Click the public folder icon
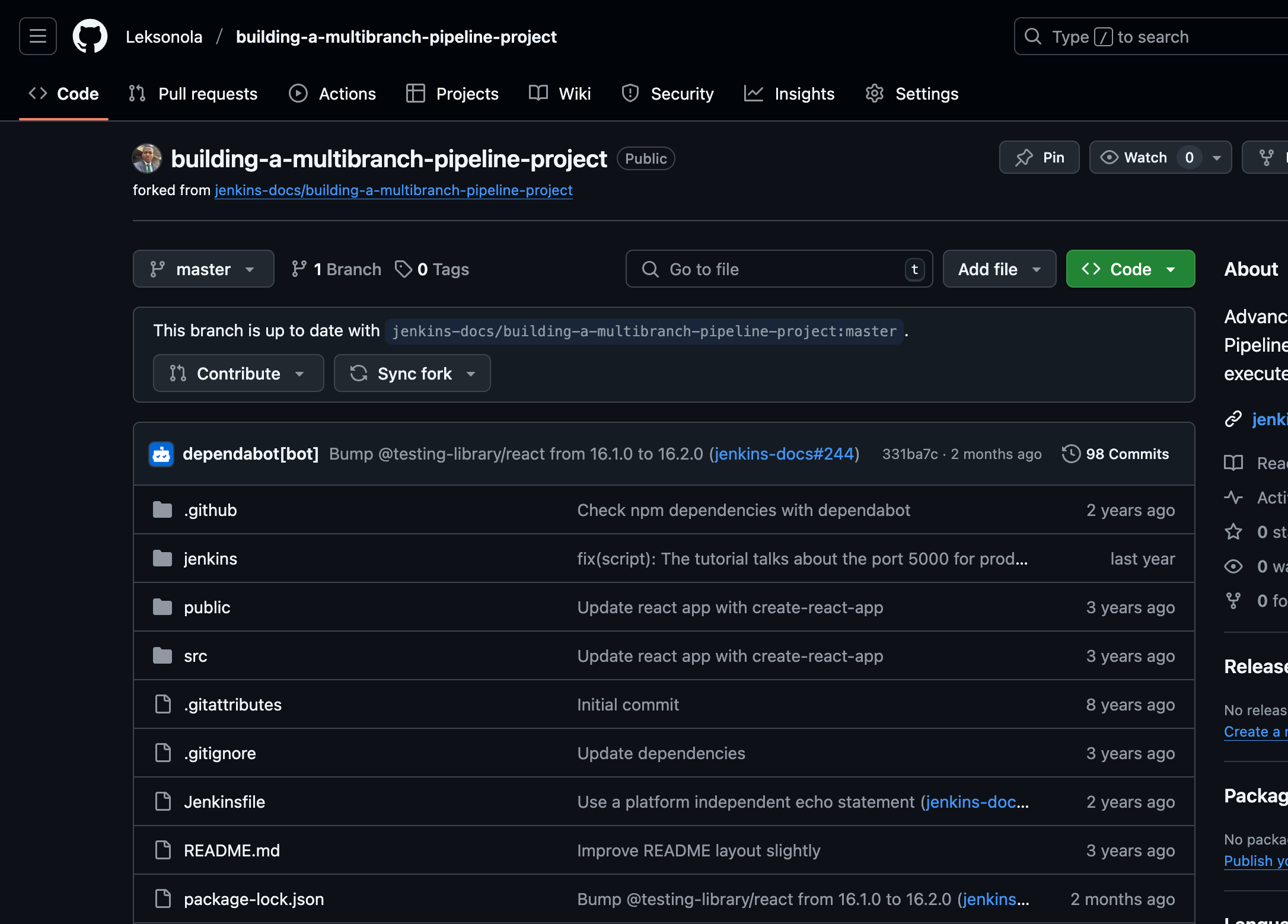 (162, 607)
